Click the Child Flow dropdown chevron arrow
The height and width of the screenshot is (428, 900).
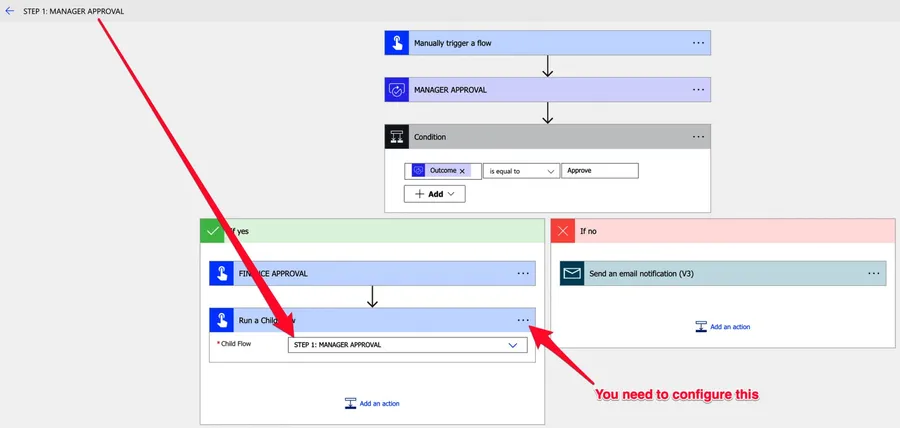coord(513,345)
